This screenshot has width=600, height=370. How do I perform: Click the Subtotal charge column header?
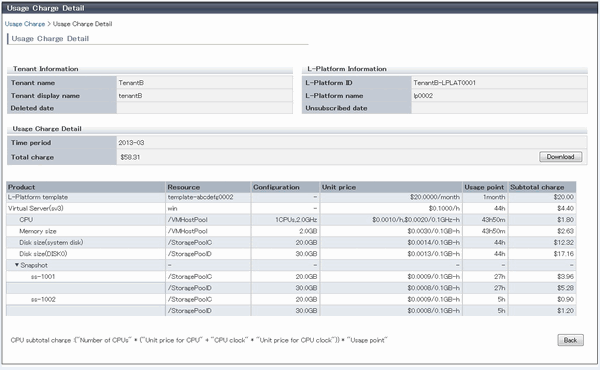tap(542, 187)
